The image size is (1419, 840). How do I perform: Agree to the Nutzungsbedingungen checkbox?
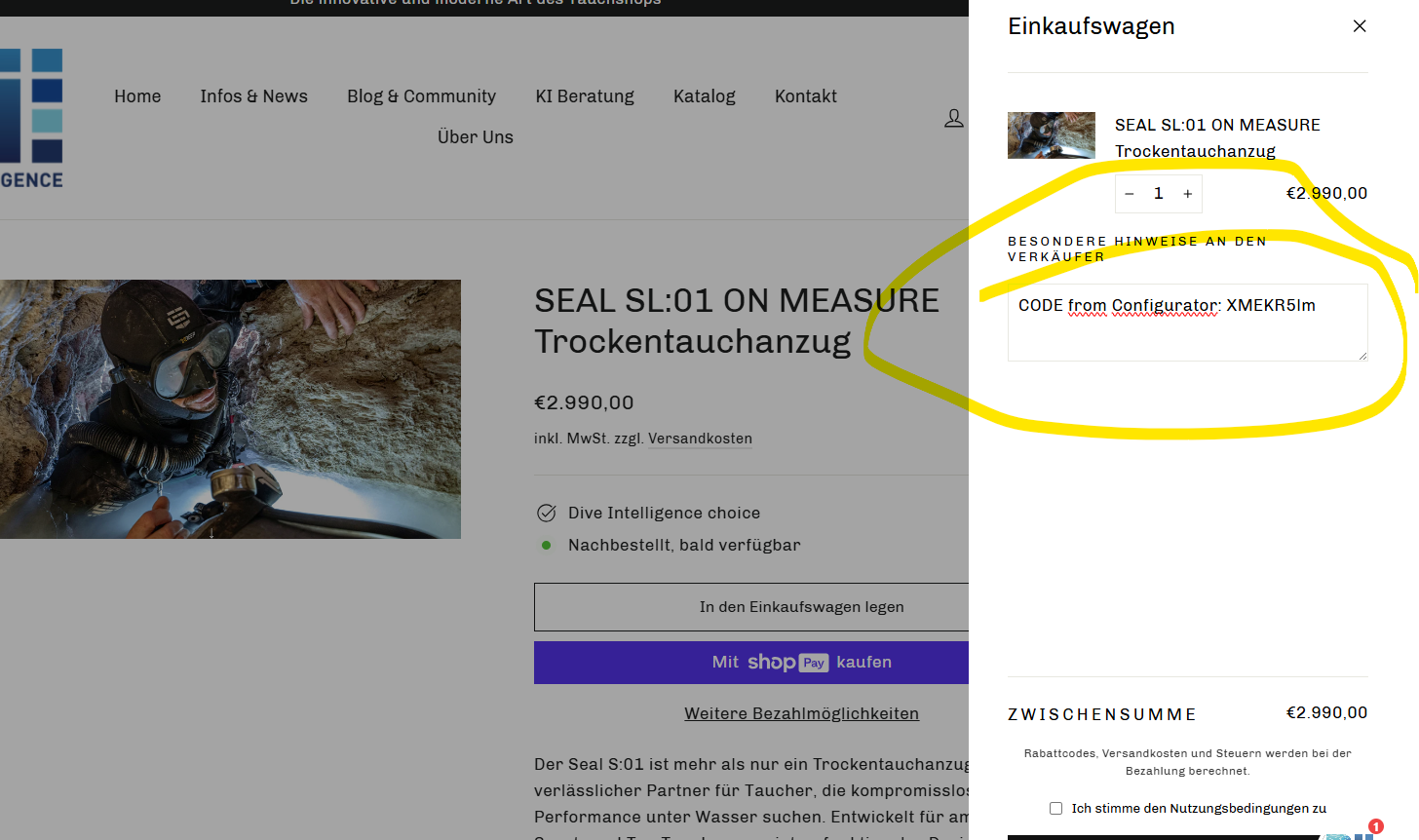coord(1055,808)
